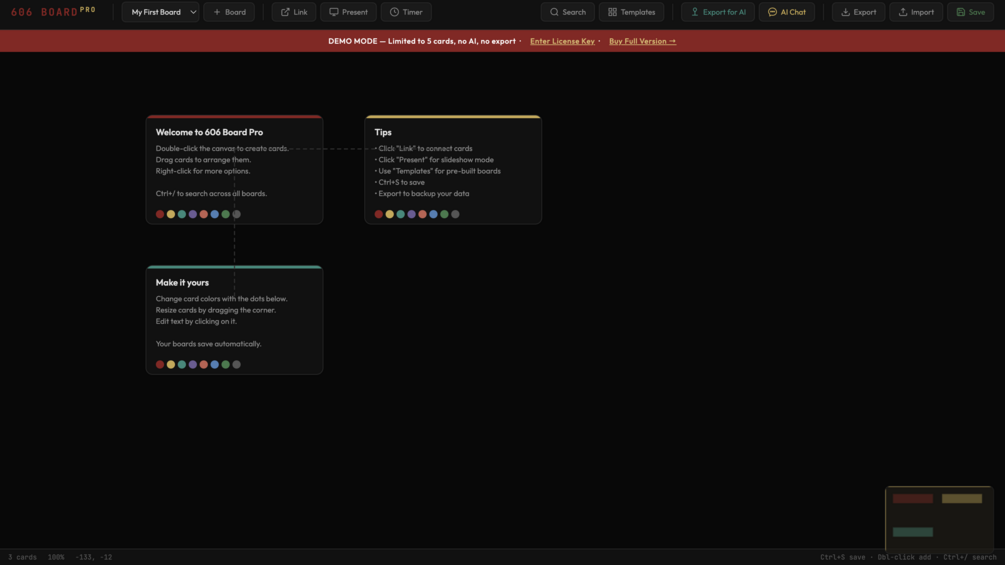Set Tips card color to red

pyautogui.click(x=378, y=214)
